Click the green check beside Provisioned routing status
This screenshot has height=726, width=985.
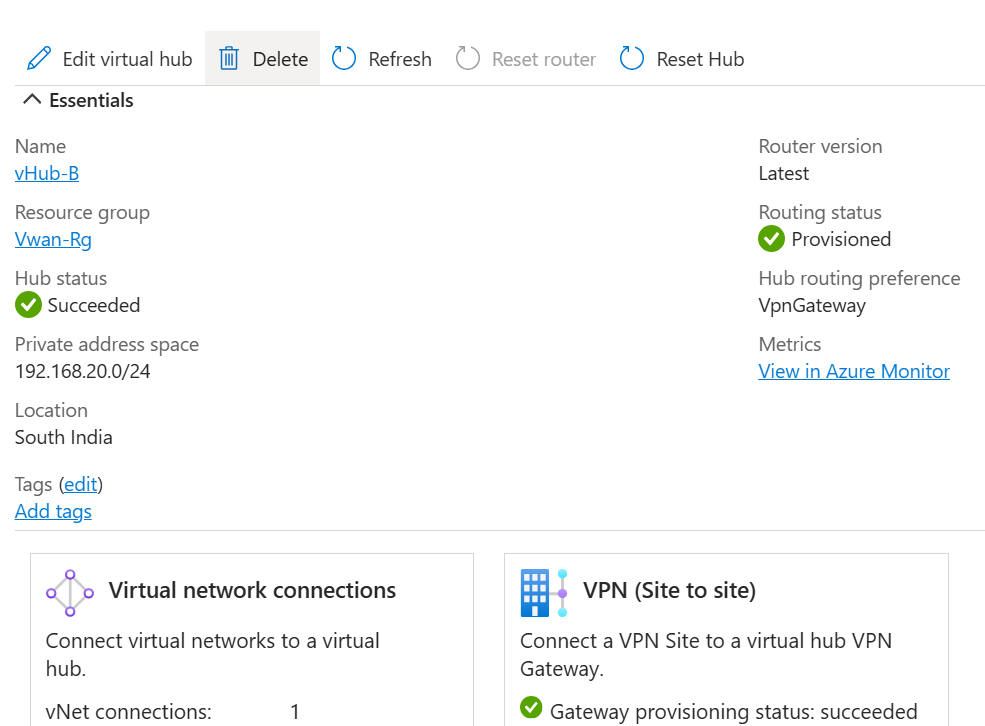[x=770, y=239]
